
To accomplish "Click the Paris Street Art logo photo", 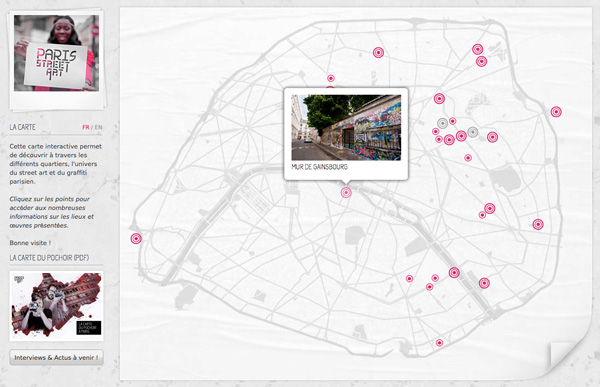I will [56, 53].
